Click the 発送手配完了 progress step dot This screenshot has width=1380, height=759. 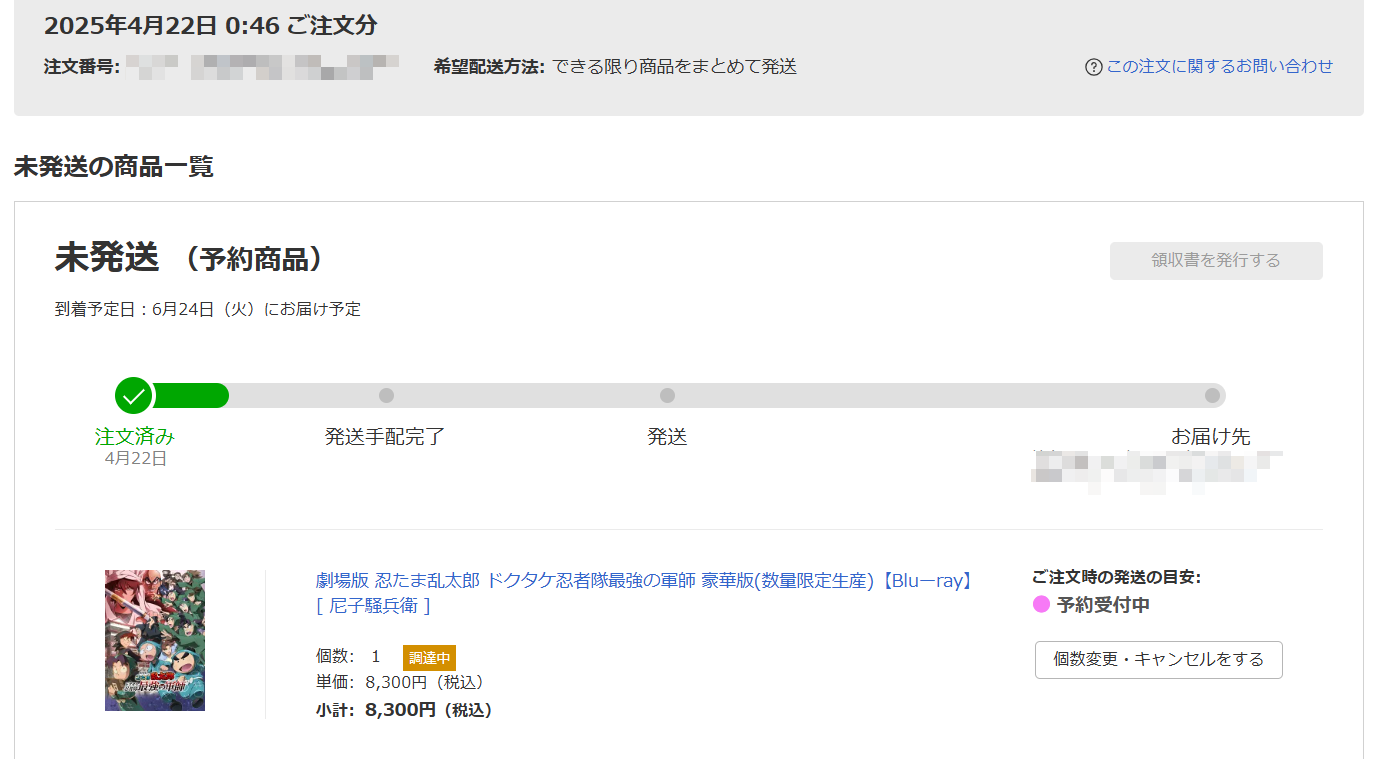point(386,396)
